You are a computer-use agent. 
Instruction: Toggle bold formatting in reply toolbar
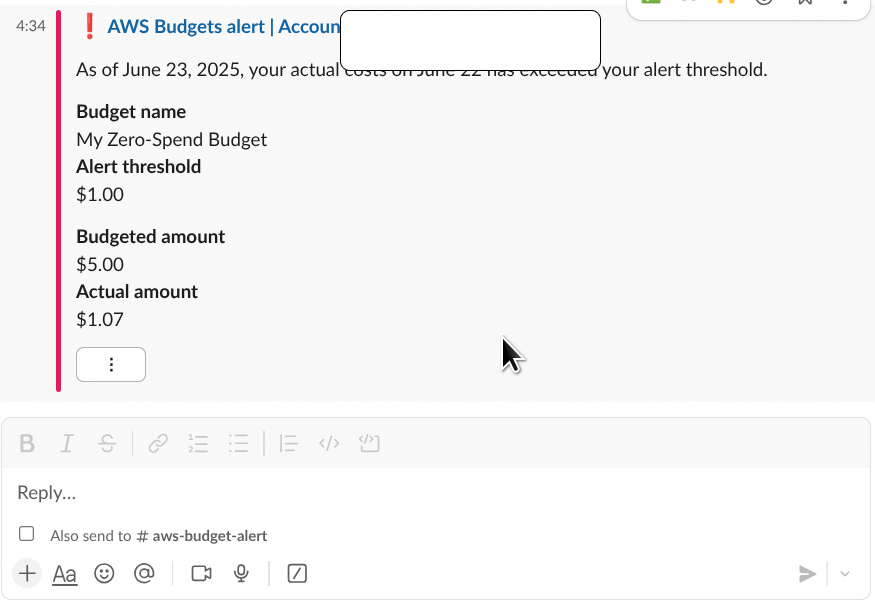click(x=27, y=444)
